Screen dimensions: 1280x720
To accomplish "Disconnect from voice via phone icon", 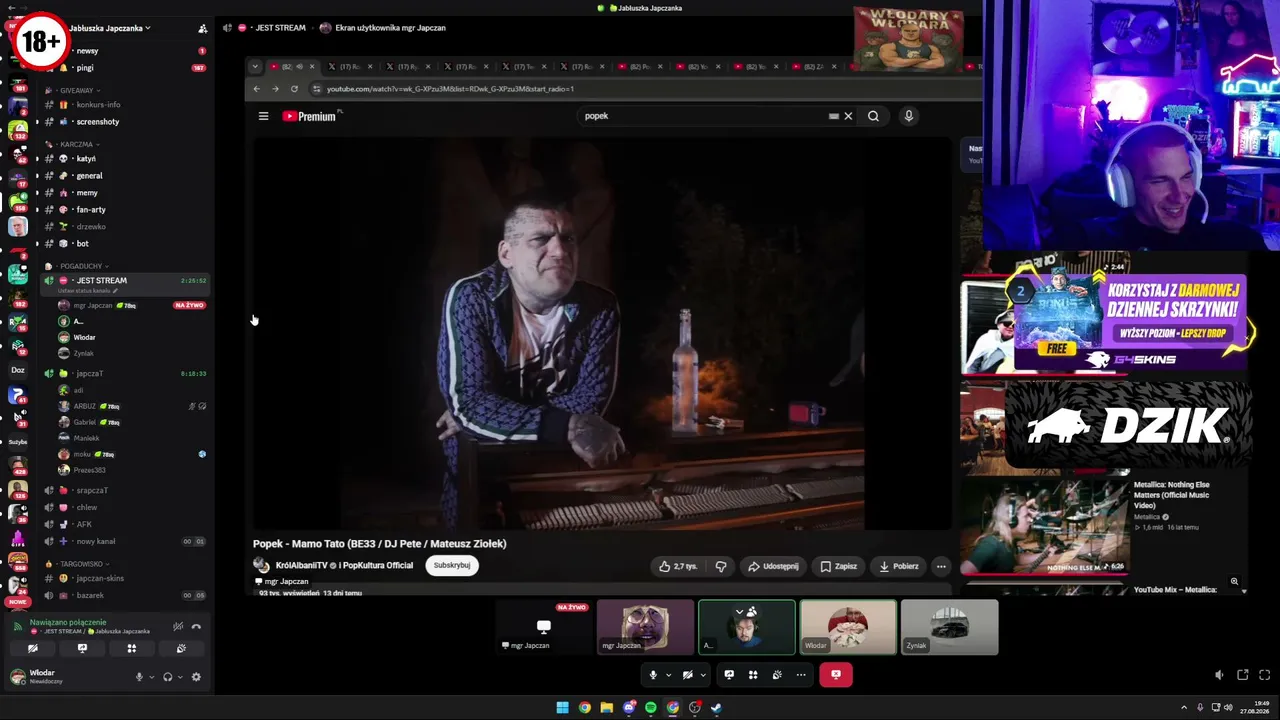I will click(196, 627).
